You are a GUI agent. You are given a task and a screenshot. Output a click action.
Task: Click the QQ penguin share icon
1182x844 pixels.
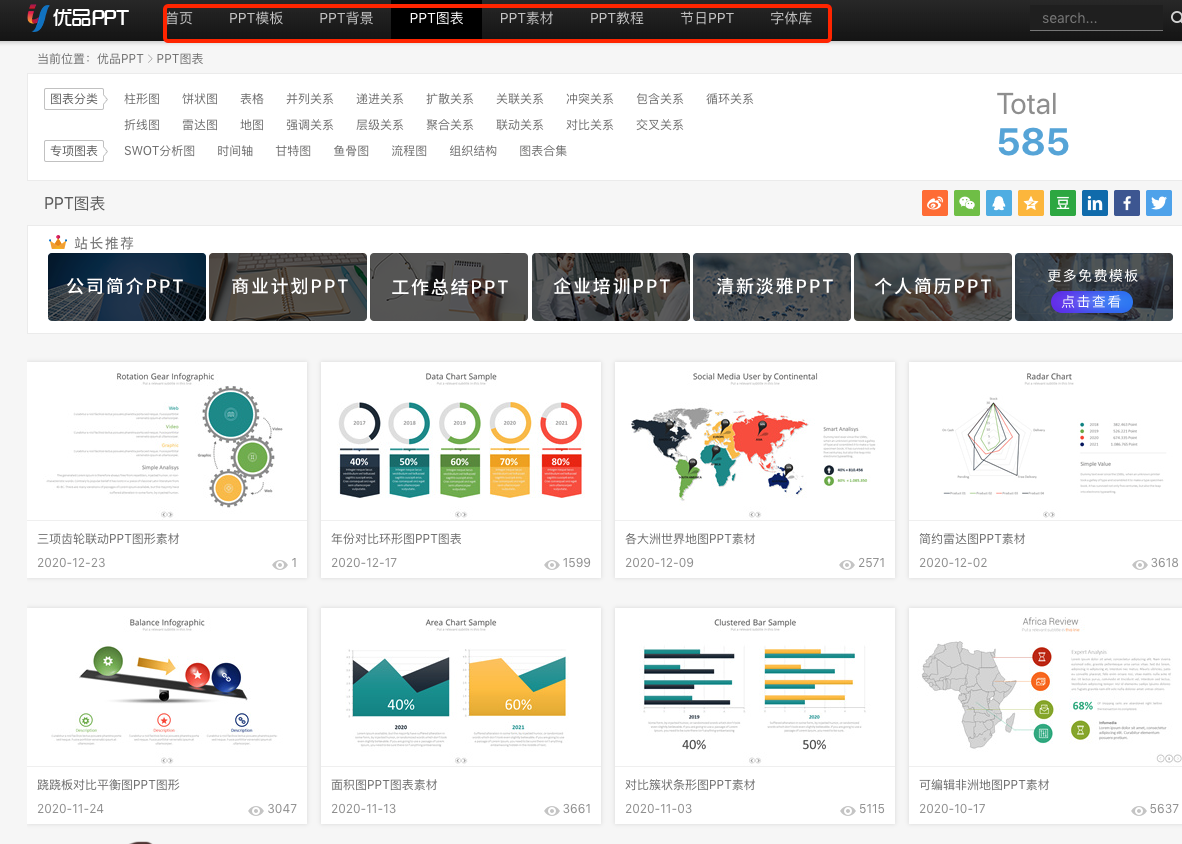click(998, 202)
